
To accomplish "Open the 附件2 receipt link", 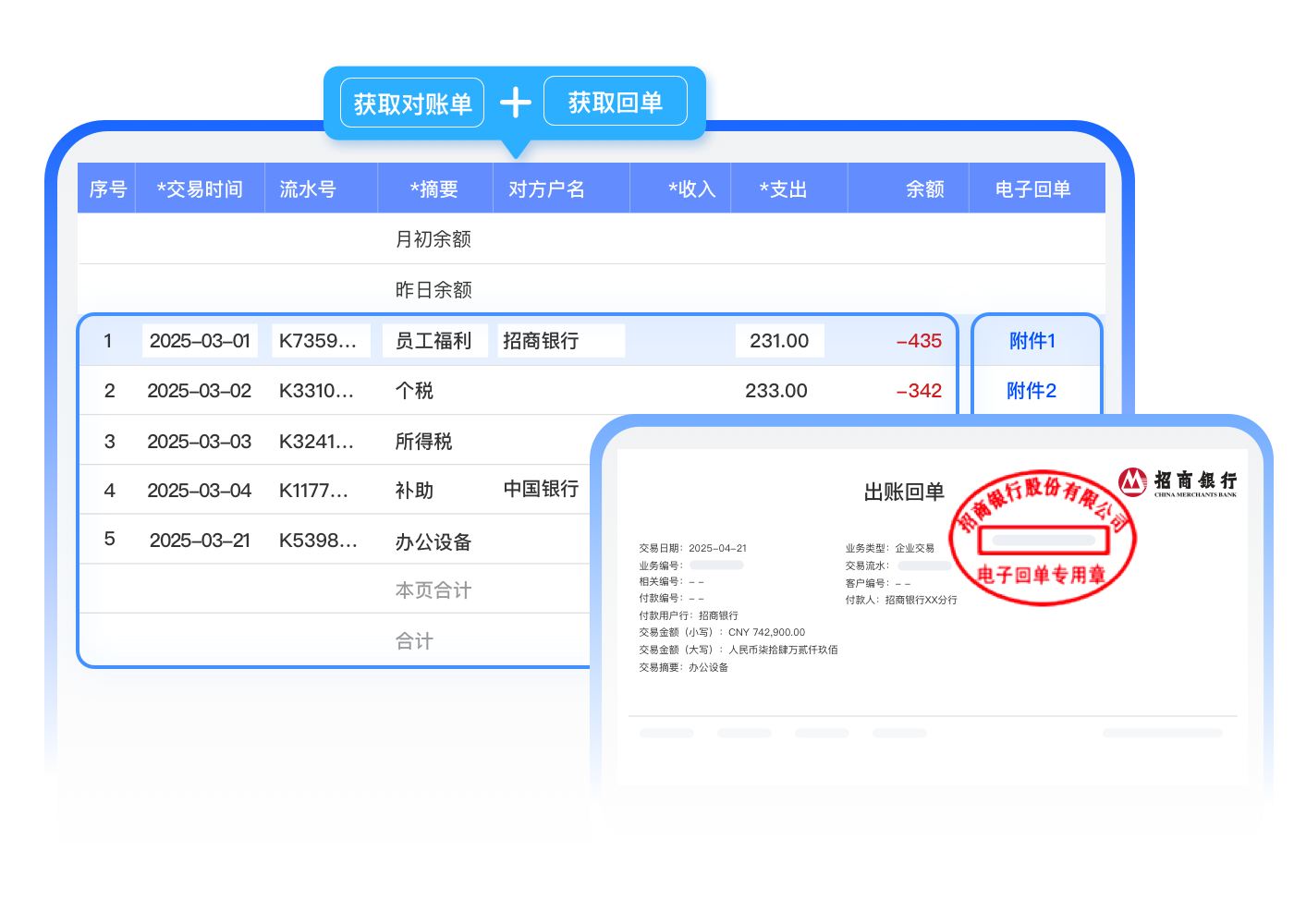I will coord(1032,391).
